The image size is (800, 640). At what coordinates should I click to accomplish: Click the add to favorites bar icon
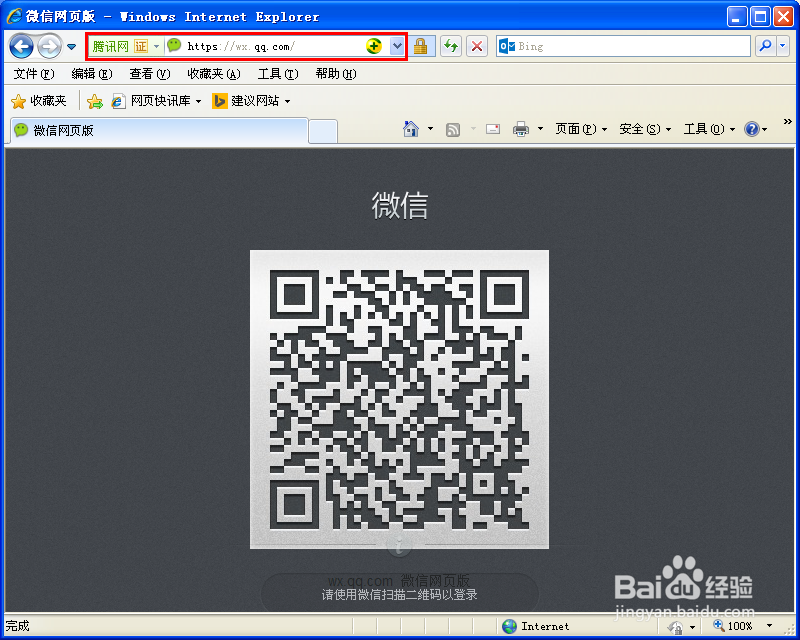coord(94,102)
